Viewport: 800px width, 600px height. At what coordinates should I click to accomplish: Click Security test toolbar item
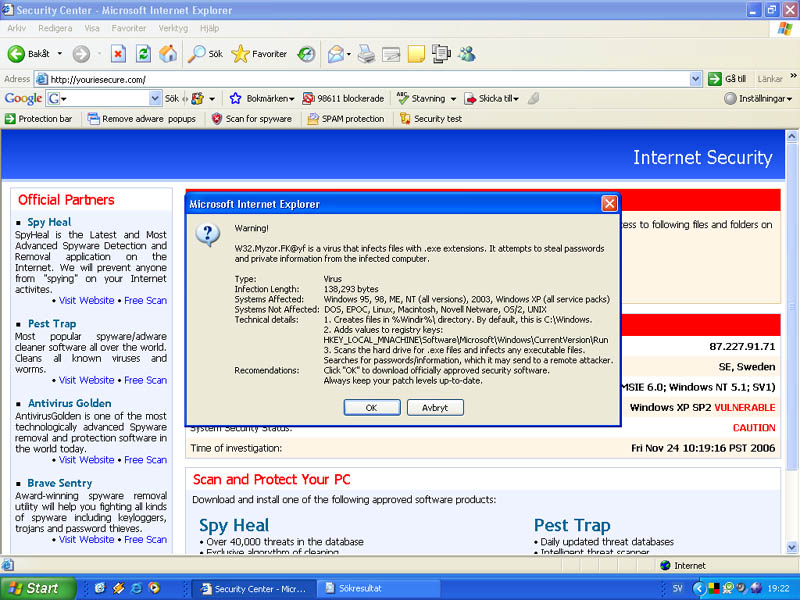(431, 118)
